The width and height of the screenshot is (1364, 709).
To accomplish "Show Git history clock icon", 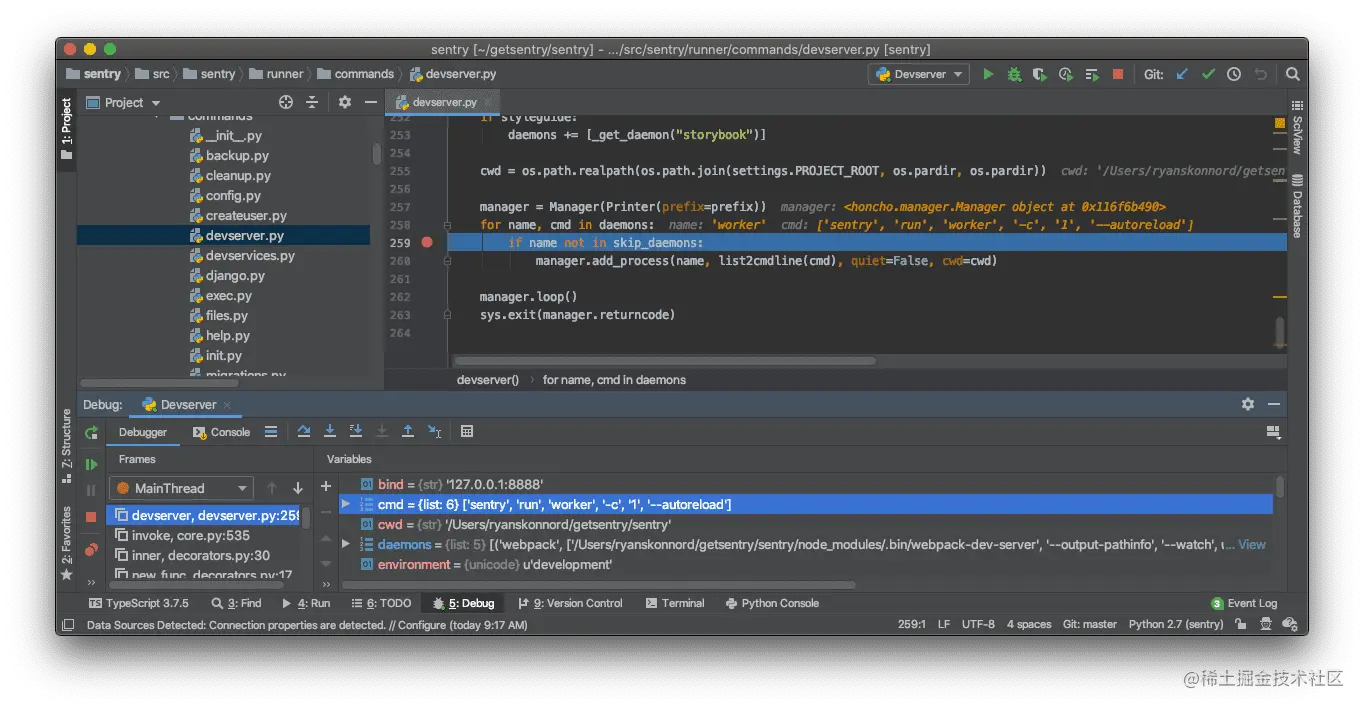I will point(1234,74).
